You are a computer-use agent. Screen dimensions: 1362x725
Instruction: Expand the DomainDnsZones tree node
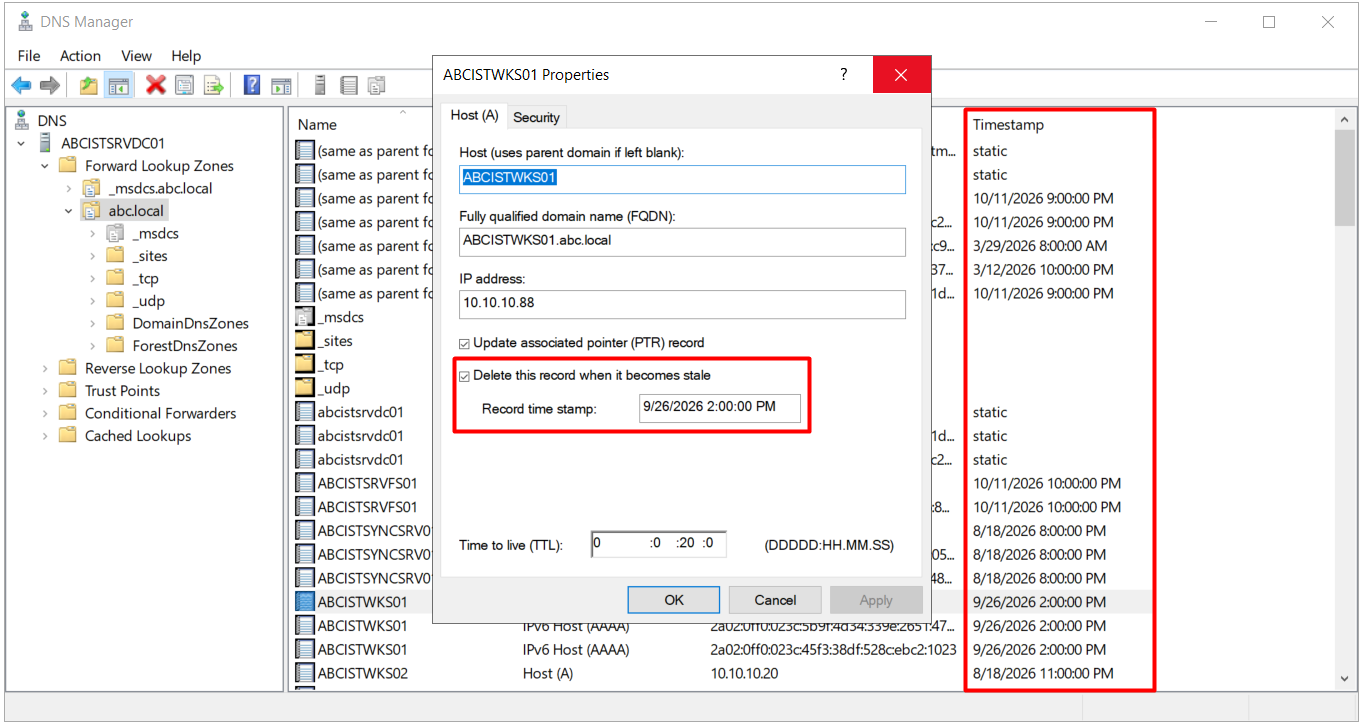coord(92,323)
